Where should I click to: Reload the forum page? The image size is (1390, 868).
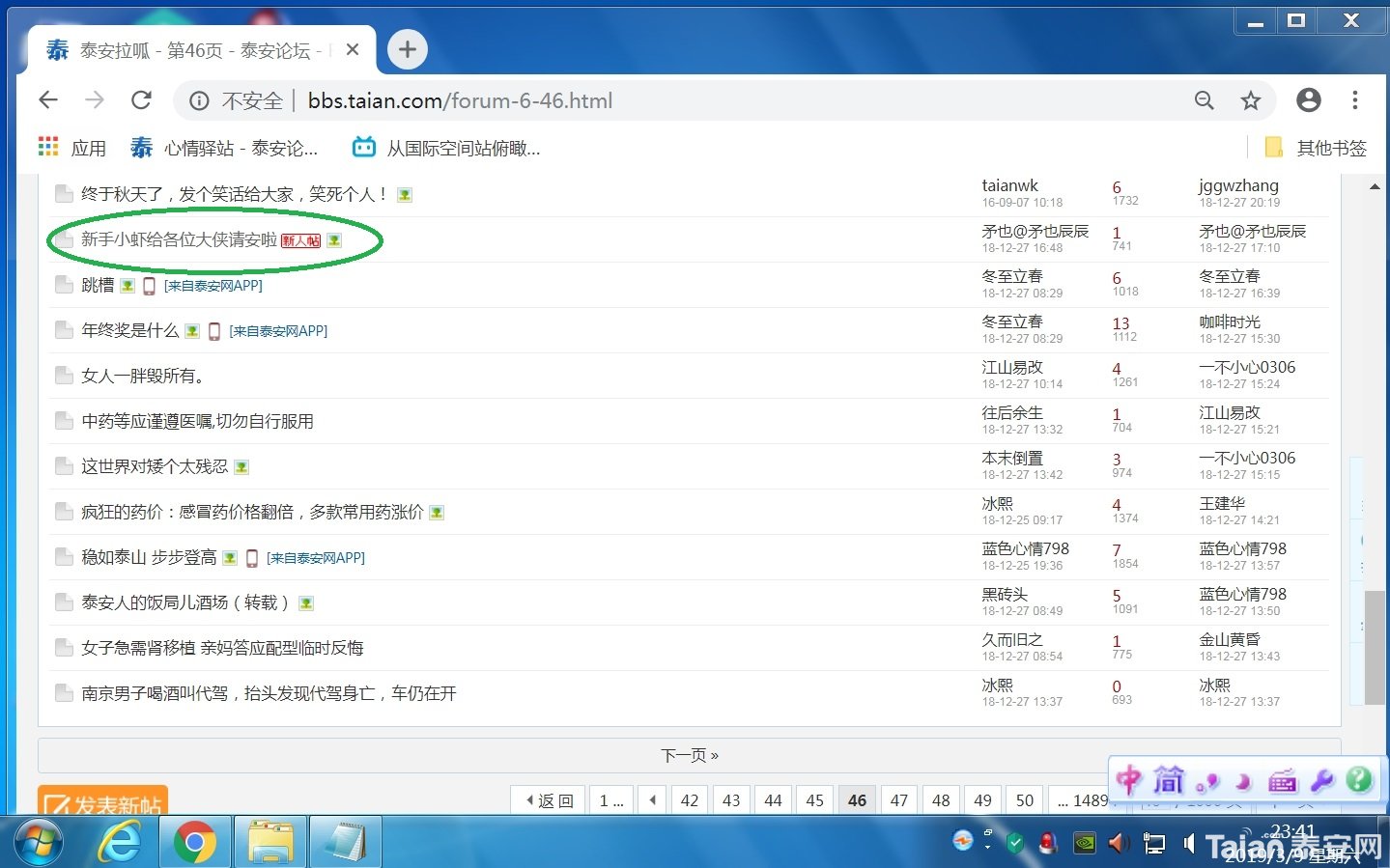(142, 100)
